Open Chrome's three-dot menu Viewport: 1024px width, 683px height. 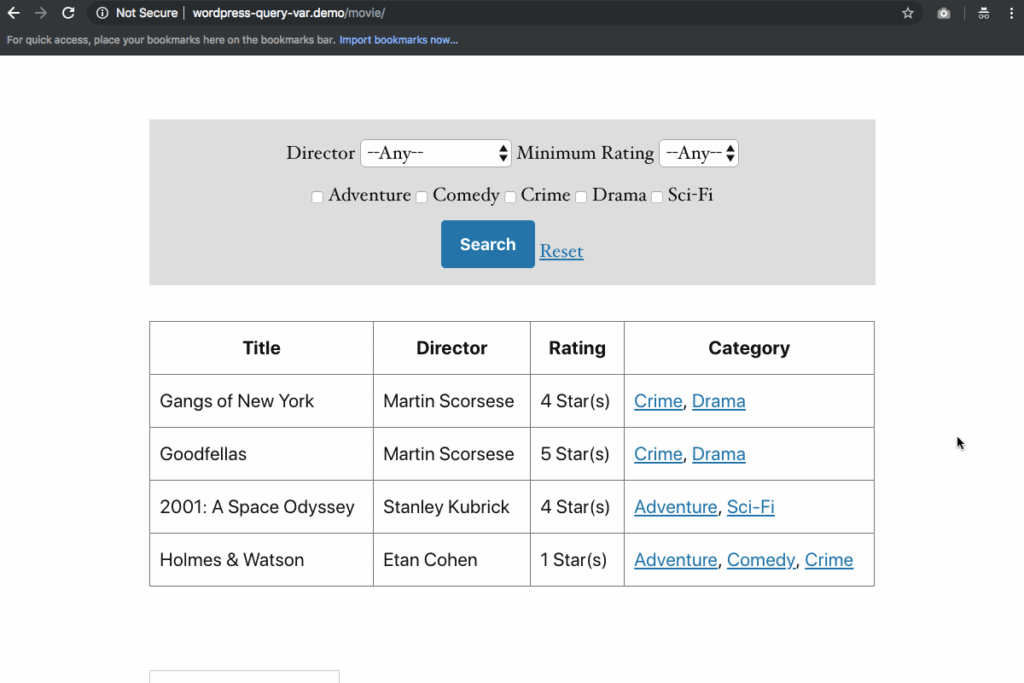pyautogui.click(x=1013, y=14)
